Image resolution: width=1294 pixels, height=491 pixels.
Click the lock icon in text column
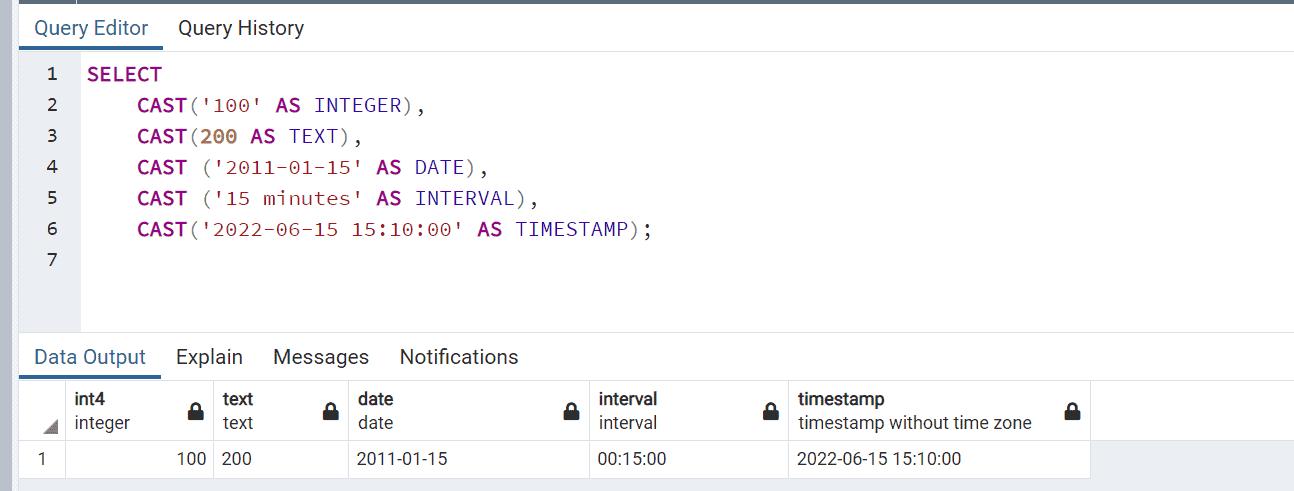tap(330, 411)
